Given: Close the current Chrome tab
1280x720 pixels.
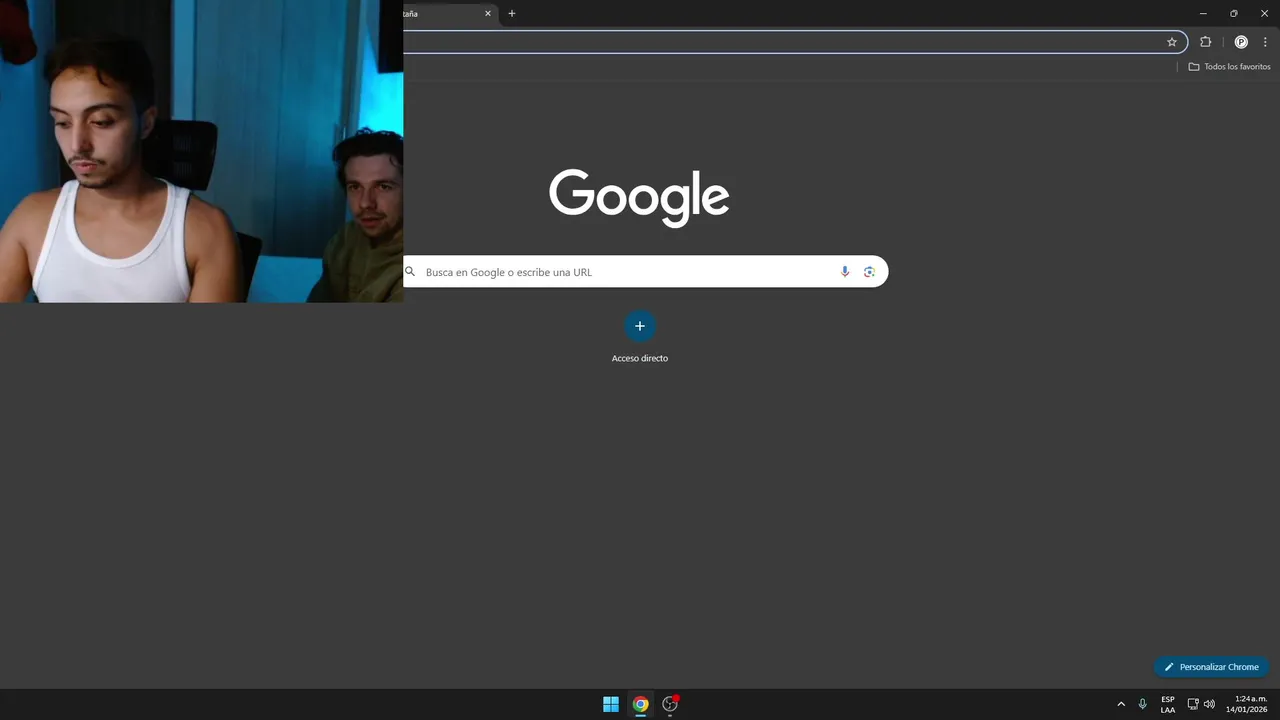Looking at the screenshot, I should 488,14.
